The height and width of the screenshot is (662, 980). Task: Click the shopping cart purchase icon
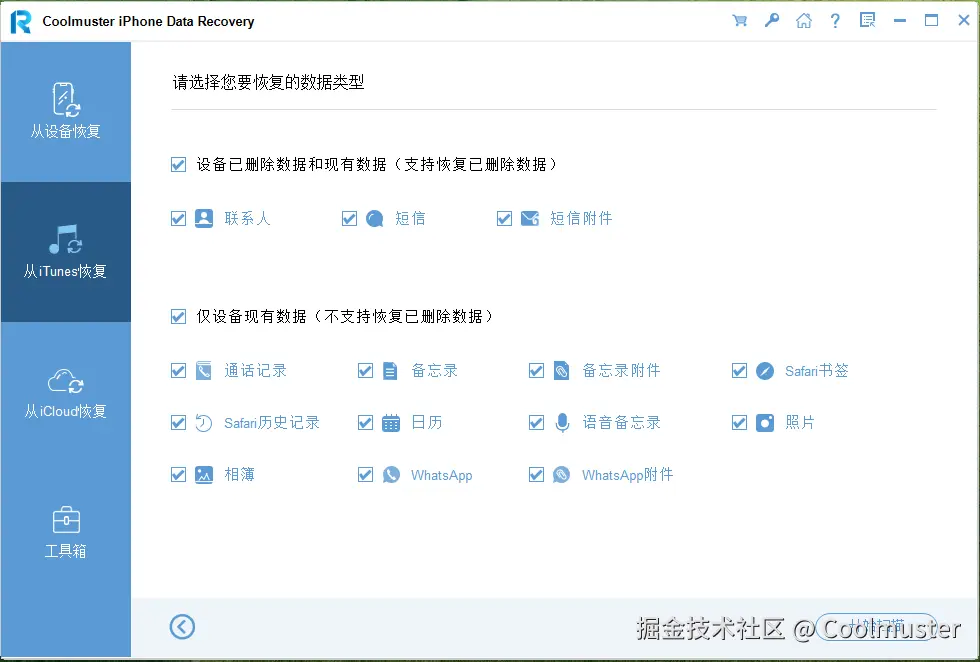(740, 20)
